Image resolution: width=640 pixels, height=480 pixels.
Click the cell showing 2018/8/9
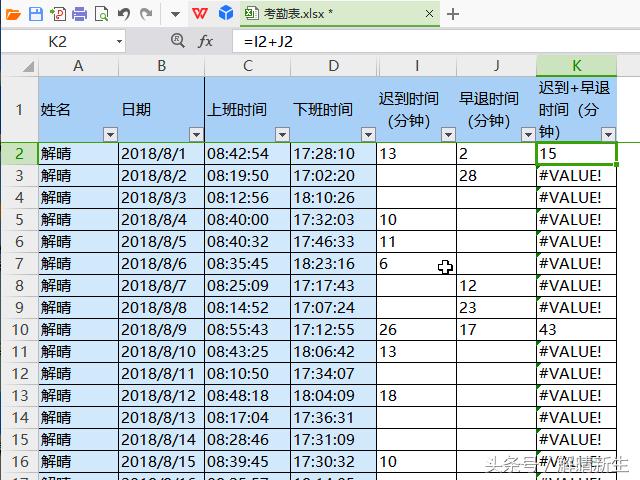(162, 330)
